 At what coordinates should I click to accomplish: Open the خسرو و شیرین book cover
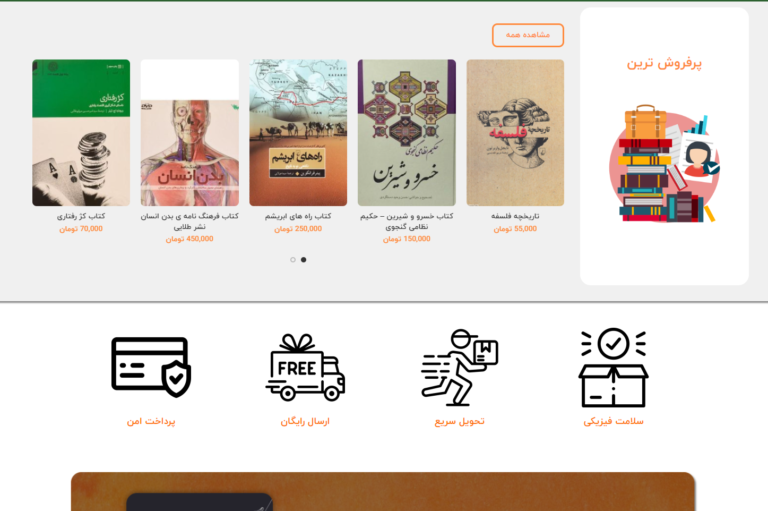click(407, 133)
